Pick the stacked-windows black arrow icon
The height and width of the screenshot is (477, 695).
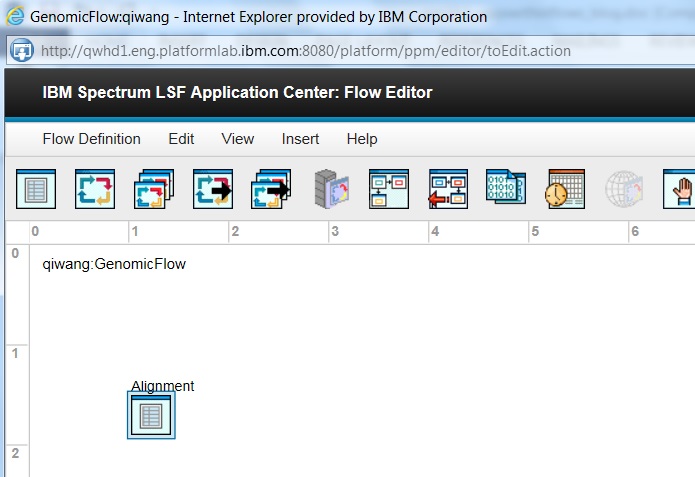[x=271, y=189]
